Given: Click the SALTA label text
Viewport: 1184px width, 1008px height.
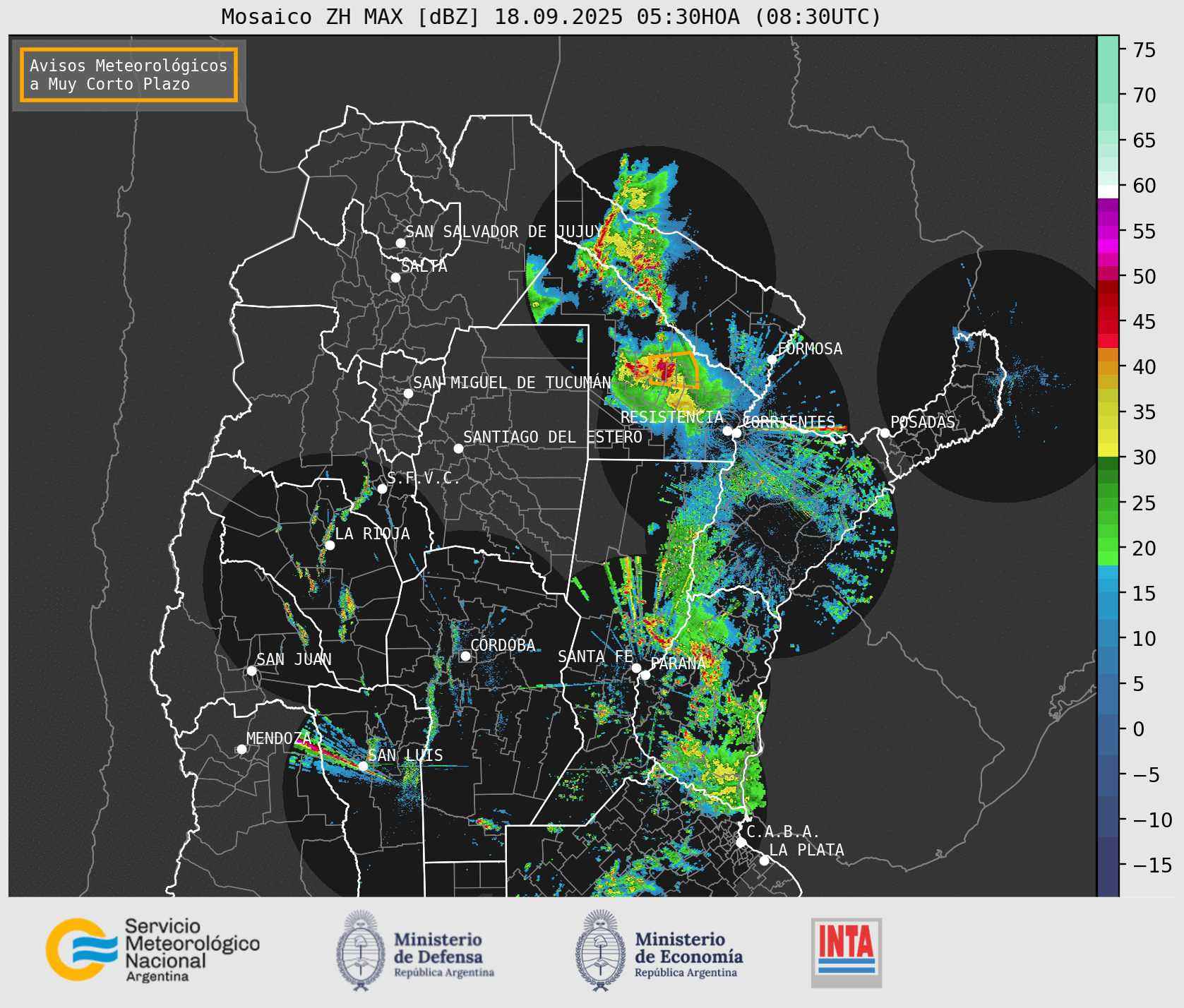Looking at the screenshot, I should click(x=424, y=266).
